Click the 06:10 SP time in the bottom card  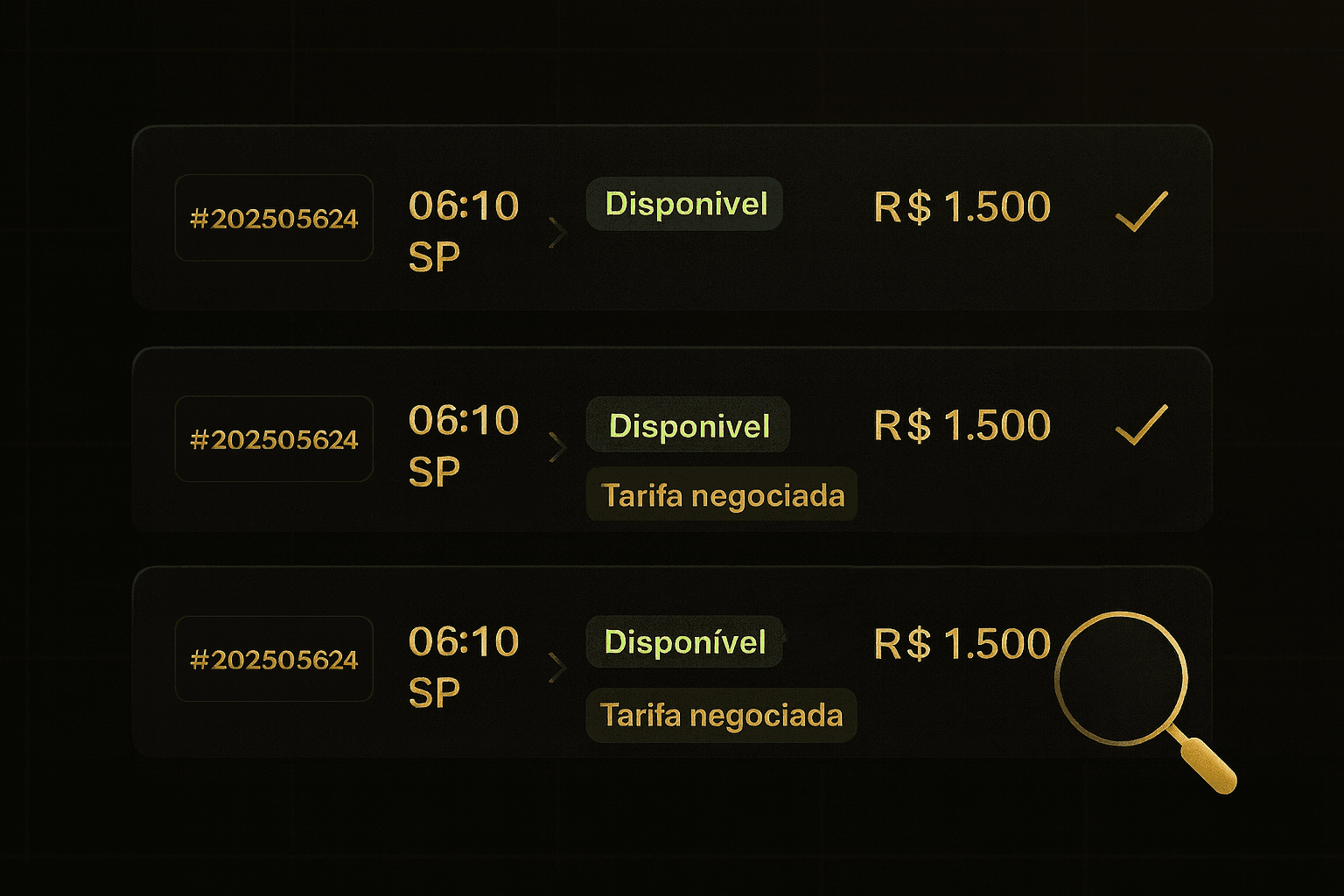click(463, 667)
